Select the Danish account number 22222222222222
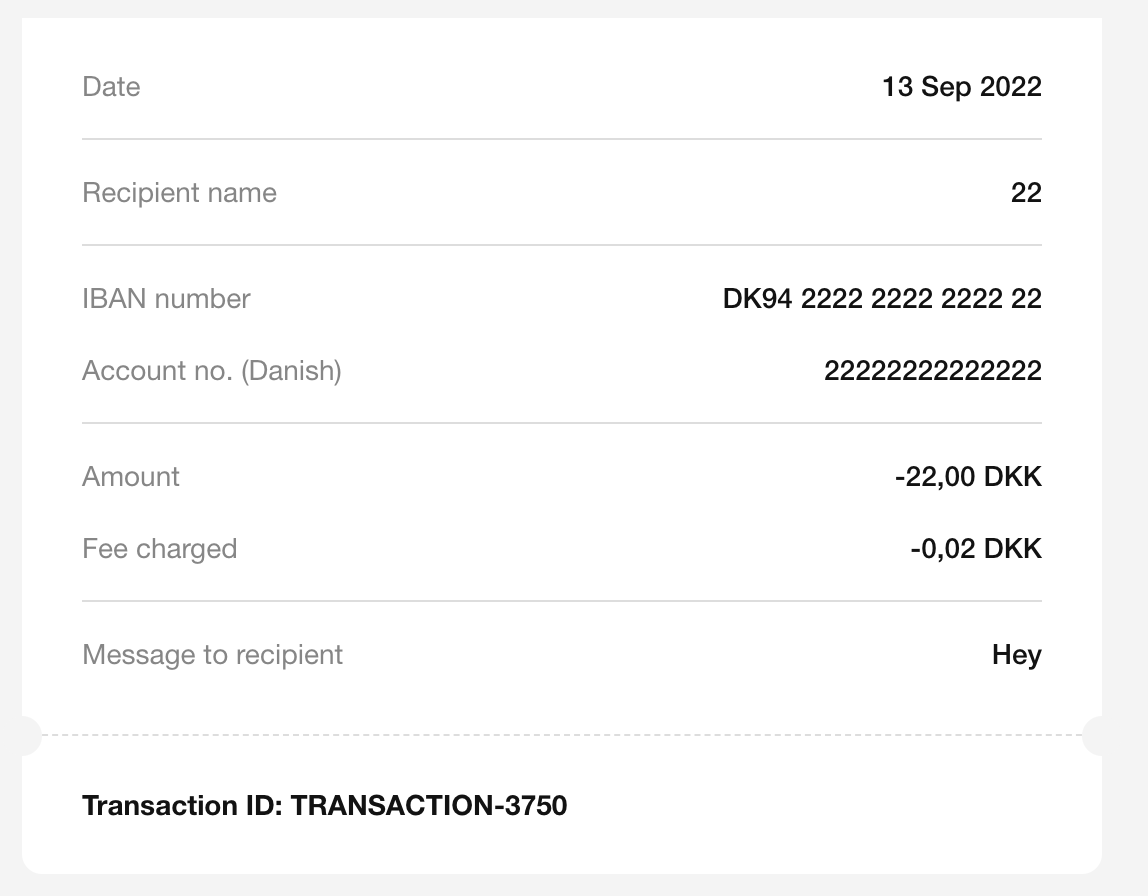Screen dimensions: 1148x896 coord(933,371)
